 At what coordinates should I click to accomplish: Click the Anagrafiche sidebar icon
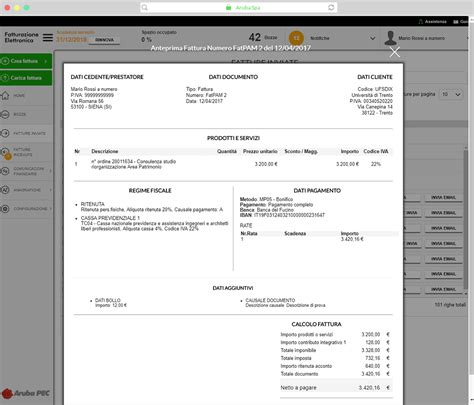click(5, 190)
